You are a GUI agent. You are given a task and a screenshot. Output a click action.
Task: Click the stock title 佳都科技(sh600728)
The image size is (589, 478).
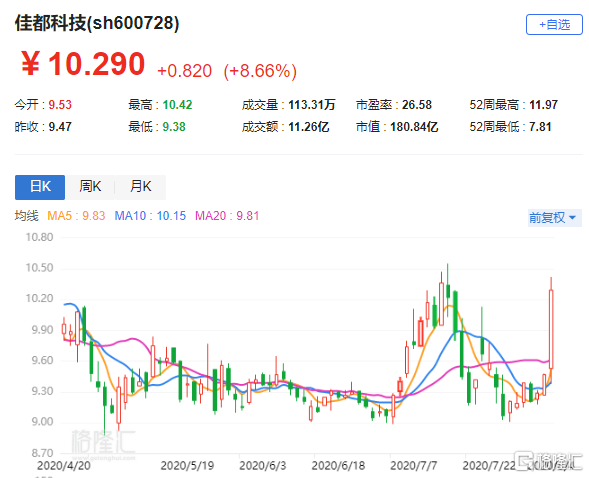point(97,23)
